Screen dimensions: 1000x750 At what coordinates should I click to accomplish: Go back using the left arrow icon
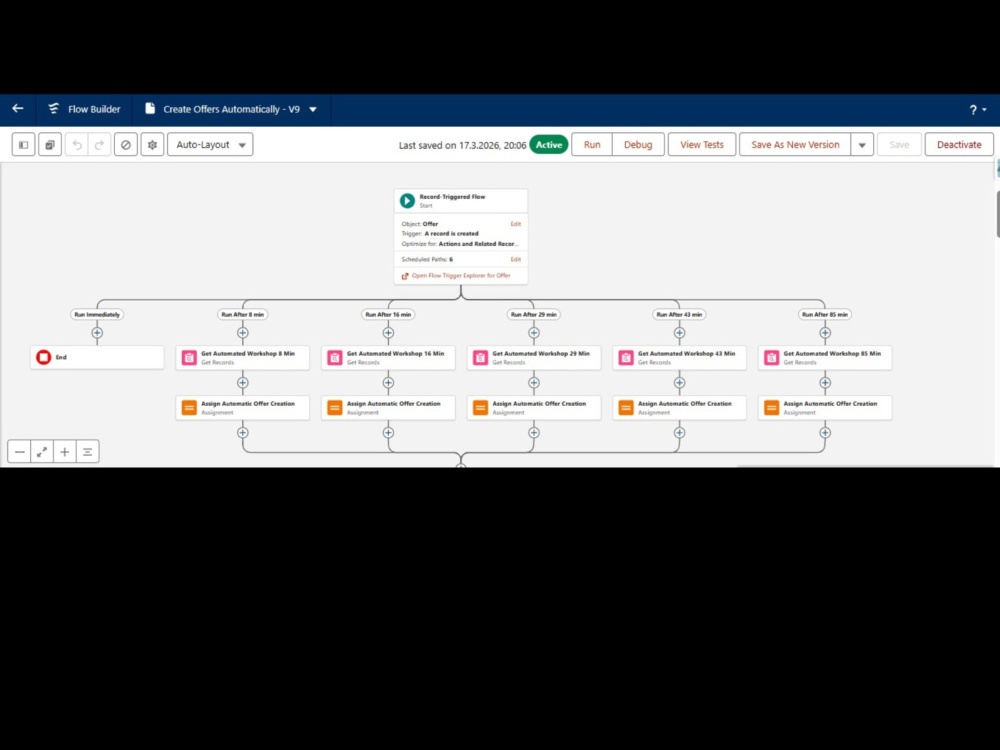(x=18, y=109)
